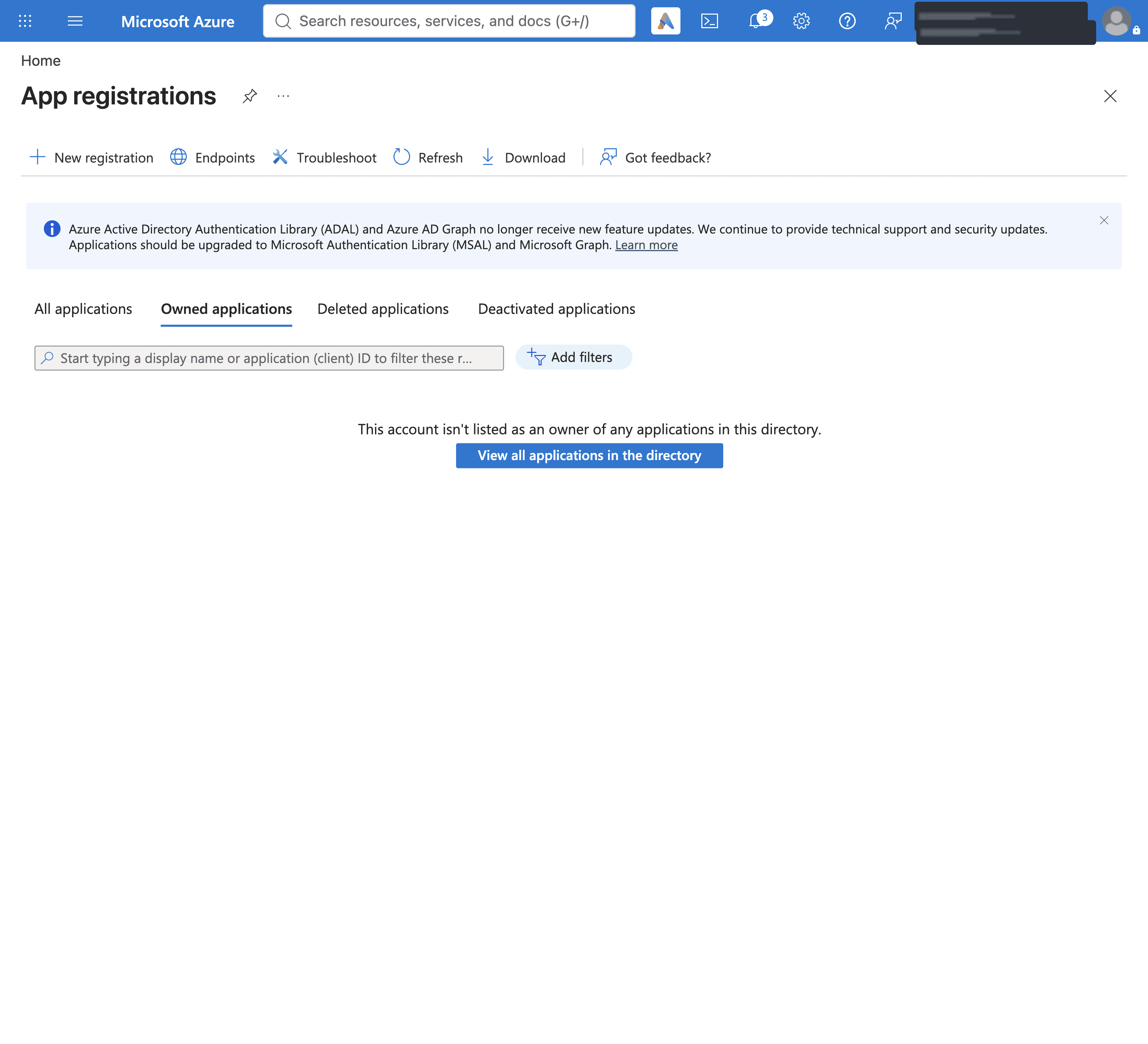Click Got feedback? in toolbar
The image size is (1148, 1044).
(x=655, y=157)
